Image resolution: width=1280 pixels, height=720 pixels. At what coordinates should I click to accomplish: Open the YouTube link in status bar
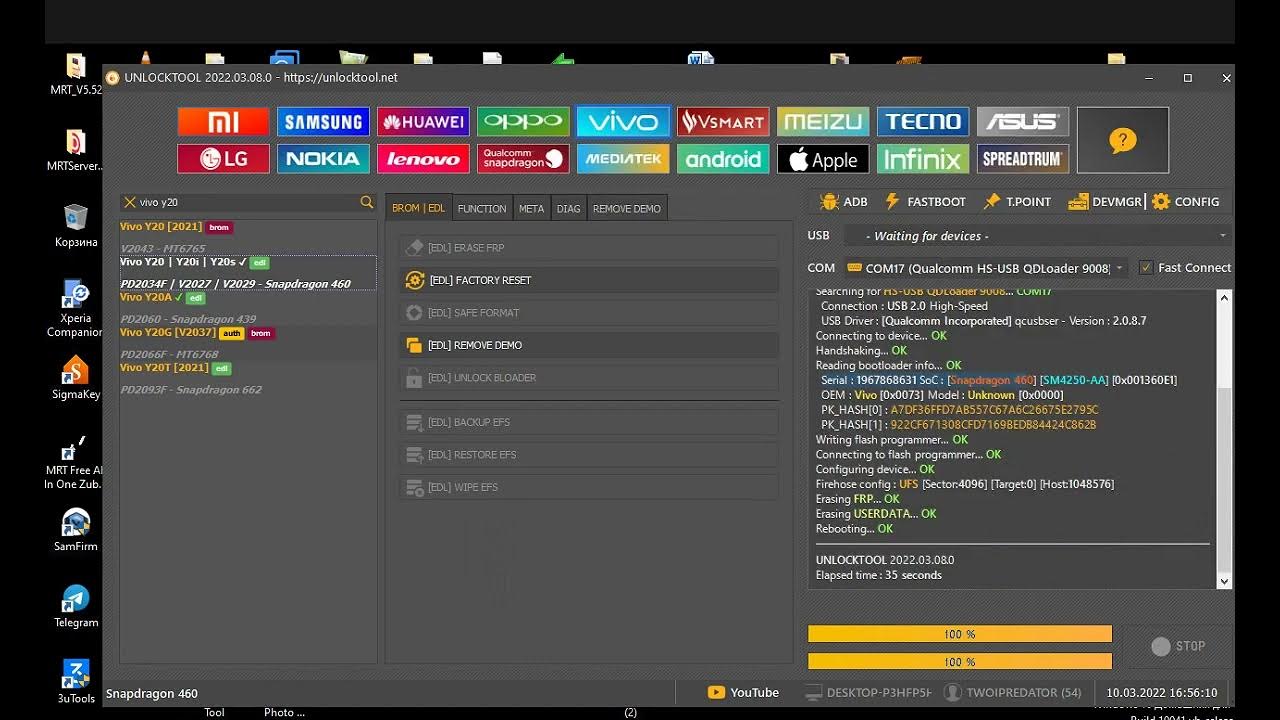click(x=743, y=693)
